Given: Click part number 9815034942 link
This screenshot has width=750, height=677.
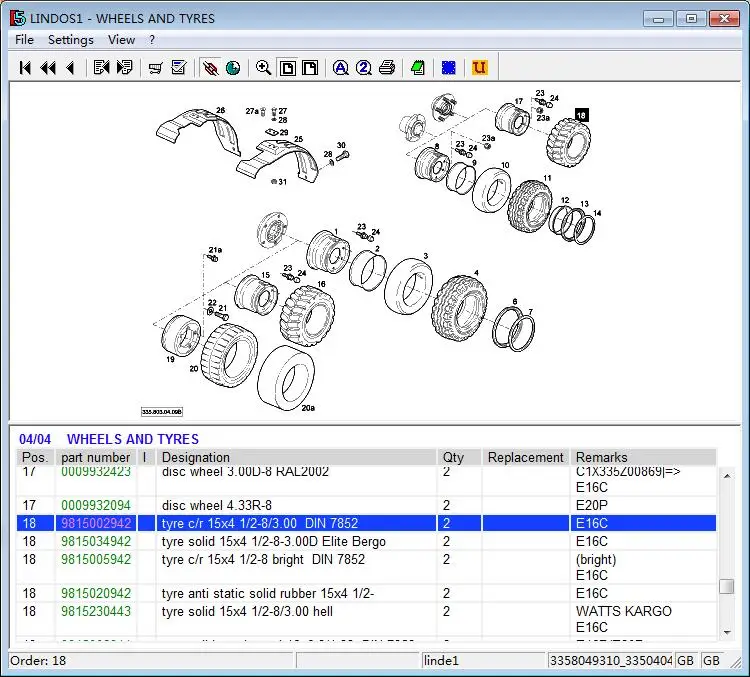Looking at the screenshot, I should click(96, 541).
